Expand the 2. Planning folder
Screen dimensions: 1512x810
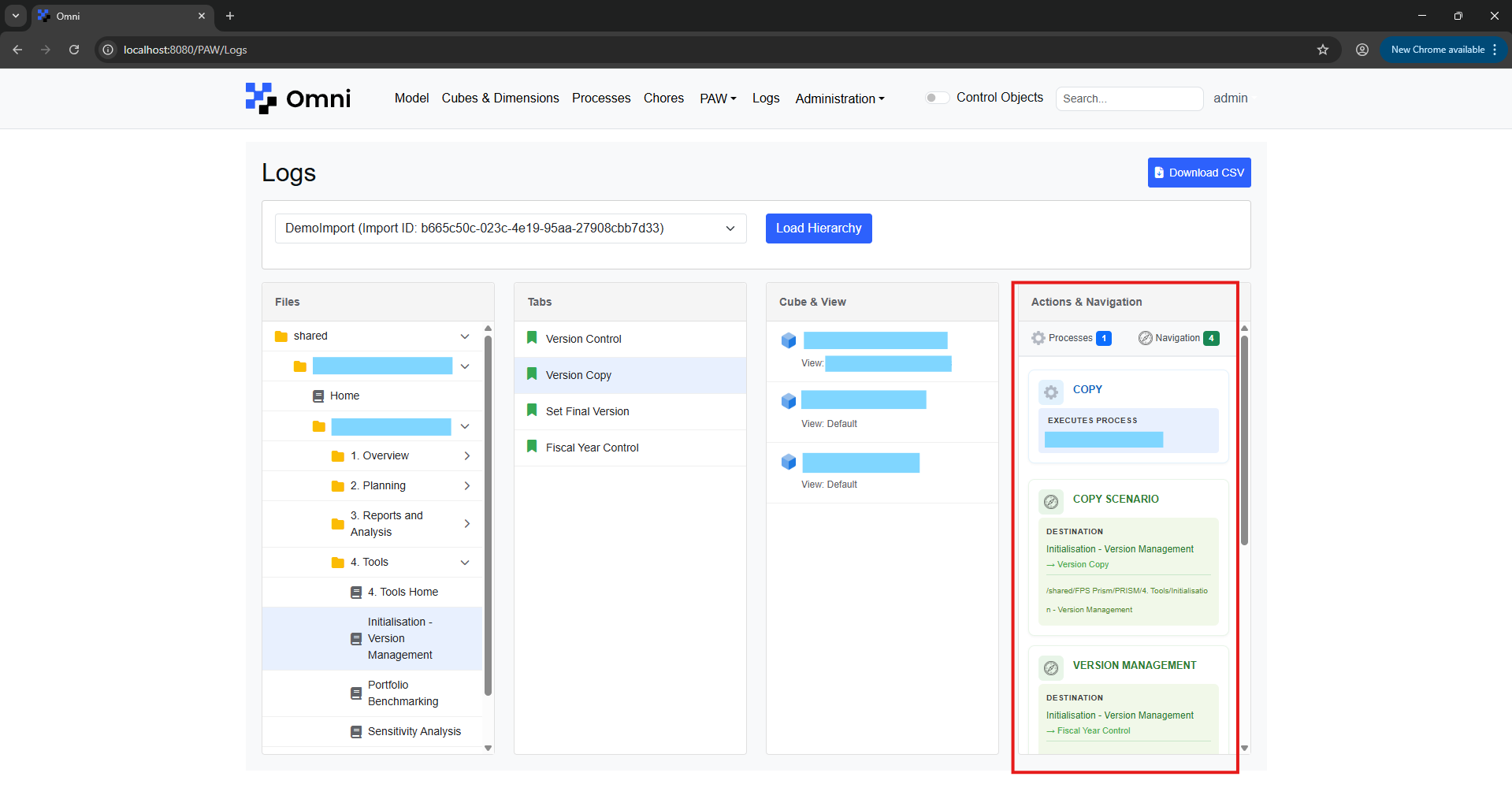coord(466,486)
